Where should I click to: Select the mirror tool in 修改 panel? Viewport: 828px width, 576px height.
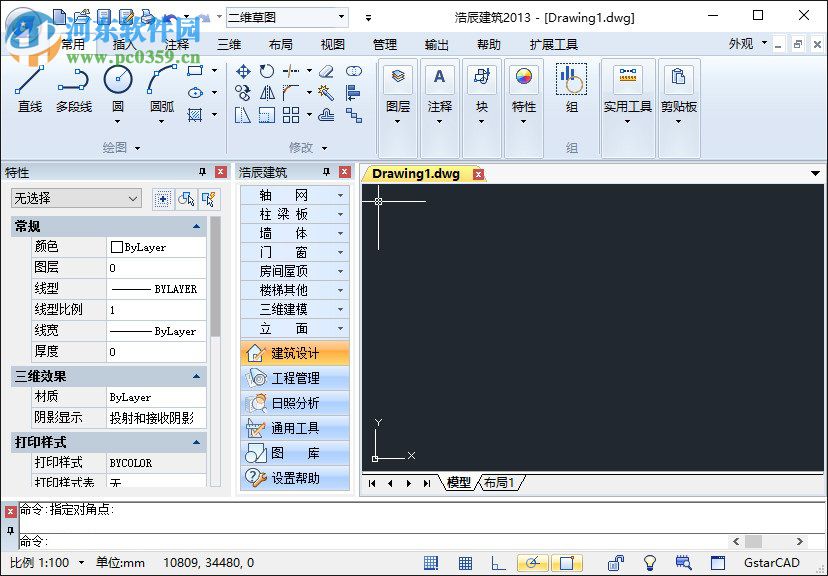(x=267, y=92)
